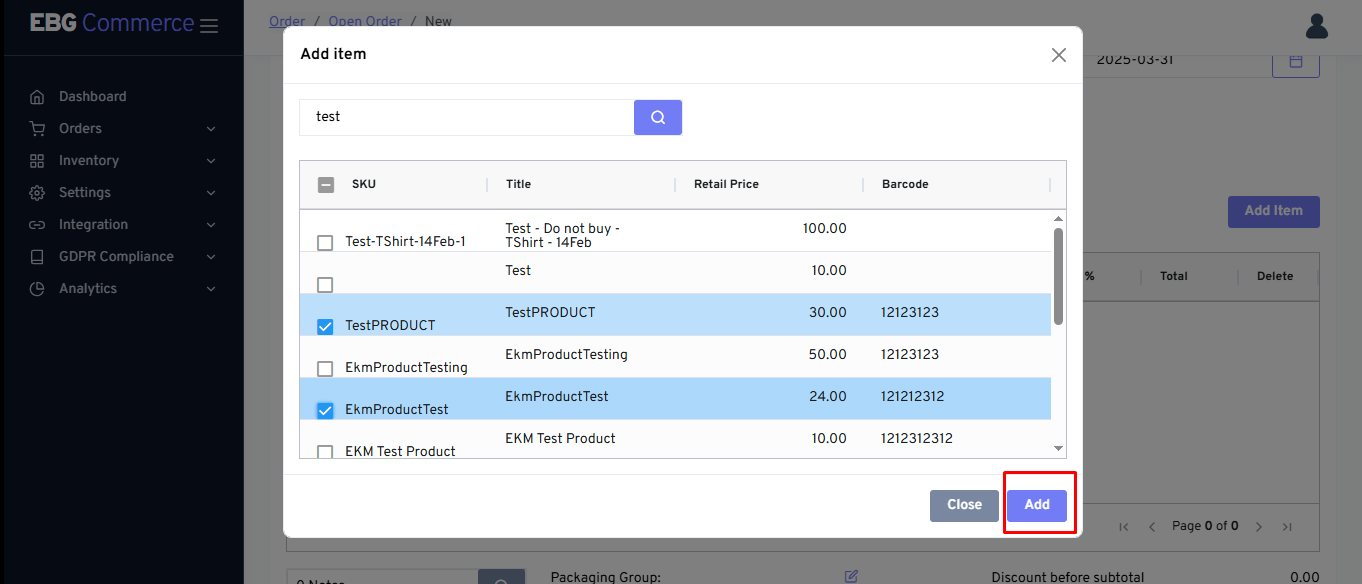Image resolution: width=1362 pixels, height=584 pixels.
Task: Expand the Inventory sidebar section
Action: click(88, 160)
